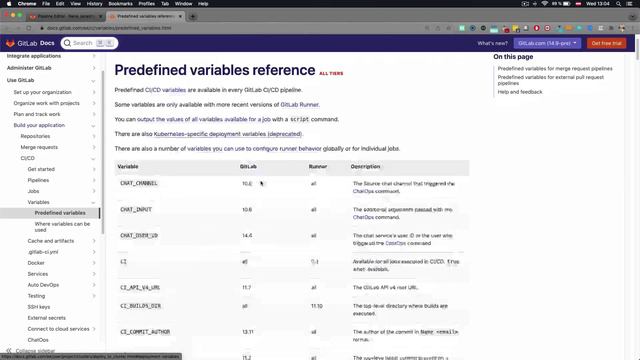This screenshot has width=640, height=360.
Task: Open the Bookmarks menu
Action: pos(120,4)
